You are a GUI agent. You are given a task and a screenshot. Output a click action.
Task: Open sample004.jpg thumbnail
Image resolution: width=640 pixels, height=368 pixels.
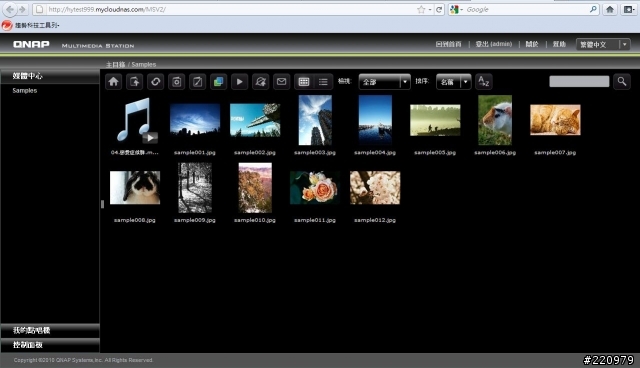375,120
